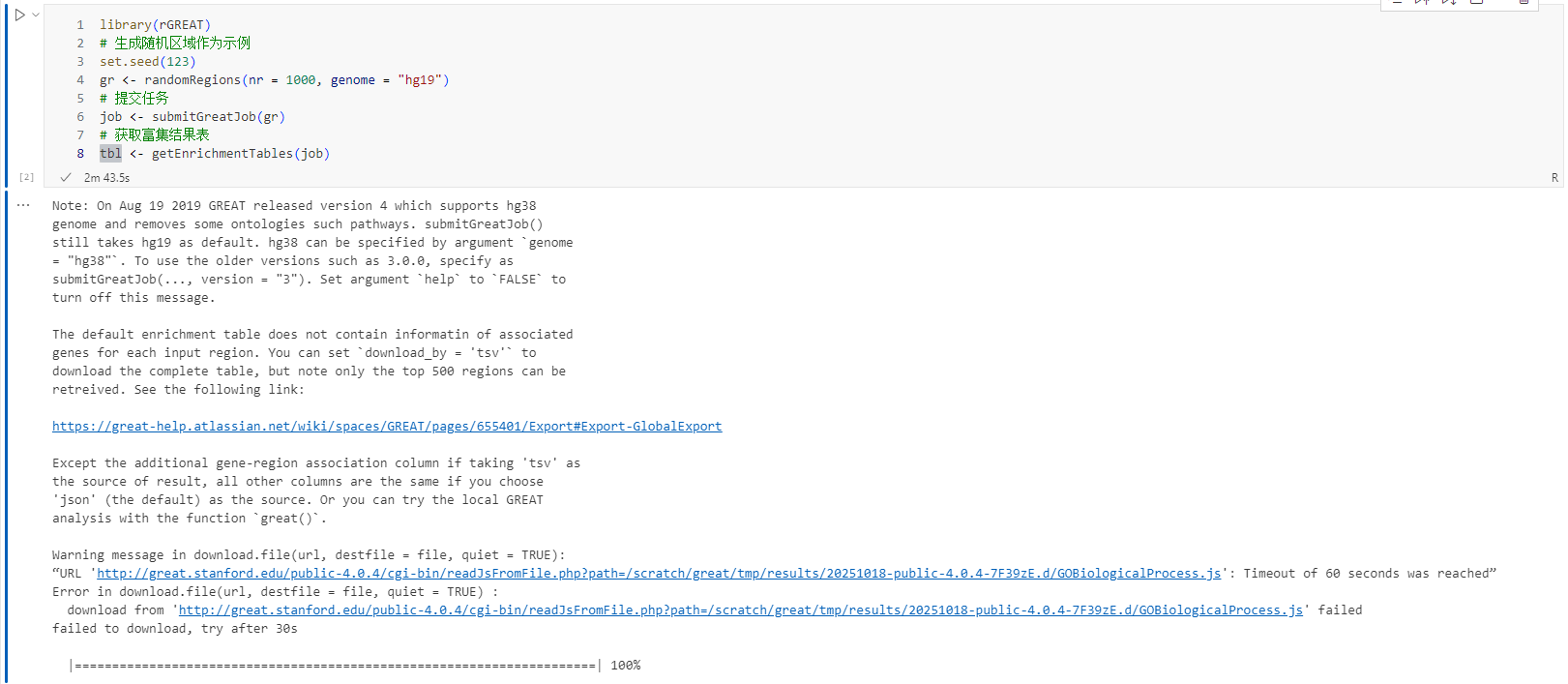
Task: Click the execution success checkmark icon
Action: pyautogui.click(x=66, y=177)
